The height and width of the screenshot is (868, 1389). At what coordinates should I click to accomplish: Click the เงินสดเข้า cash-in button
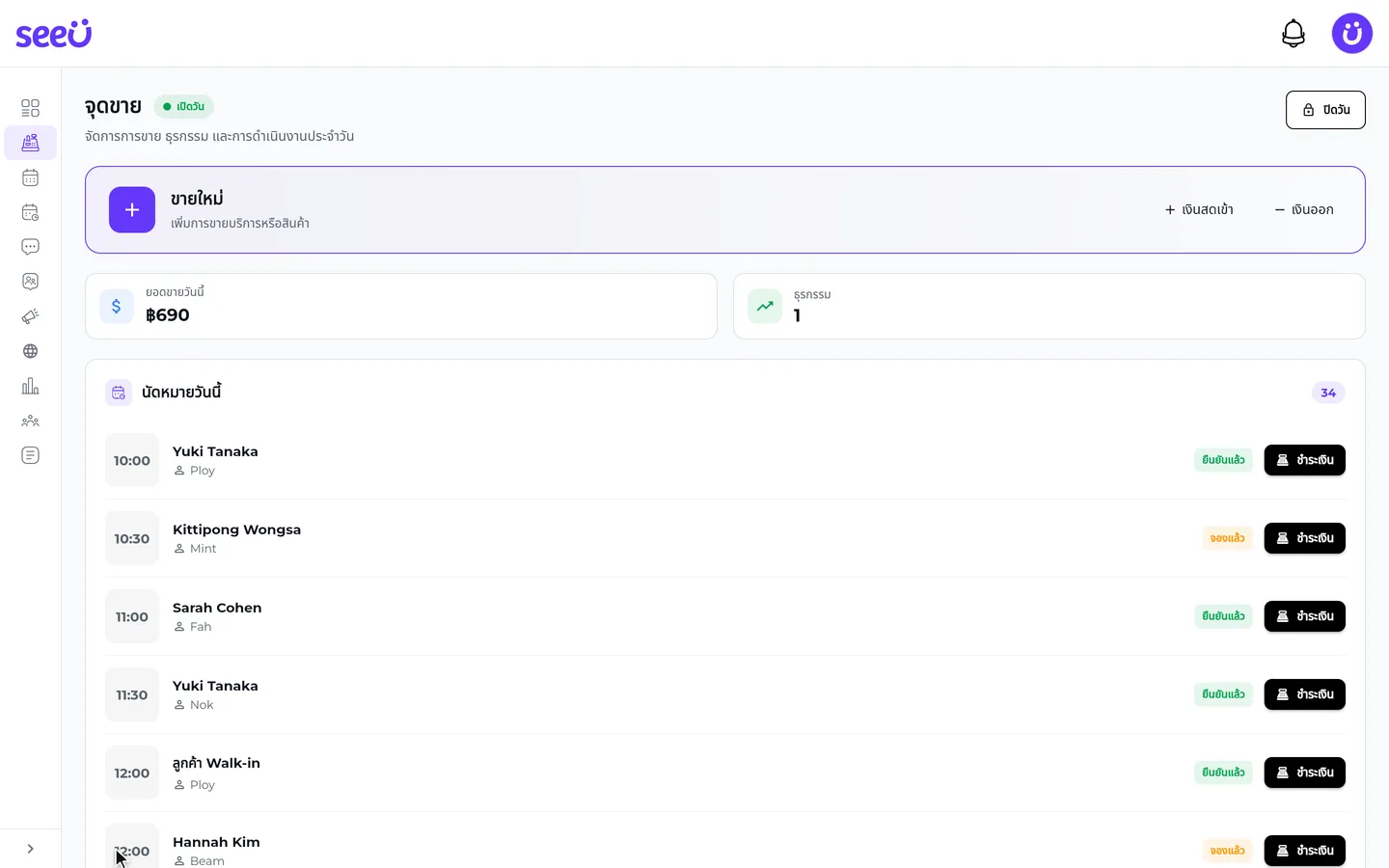1199,209
